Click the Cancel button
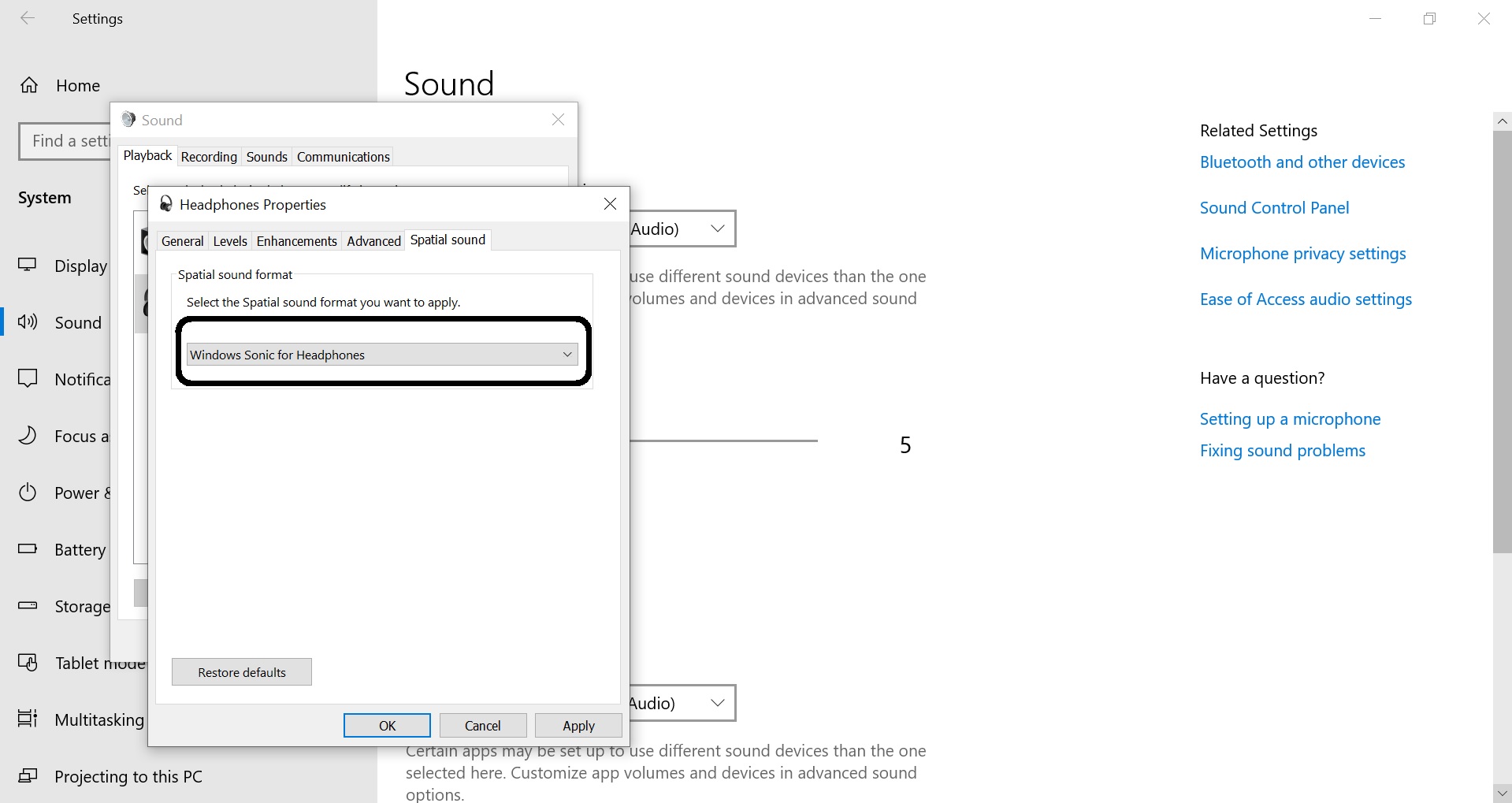Screen dimensions: 1512x803 point(483,726)
